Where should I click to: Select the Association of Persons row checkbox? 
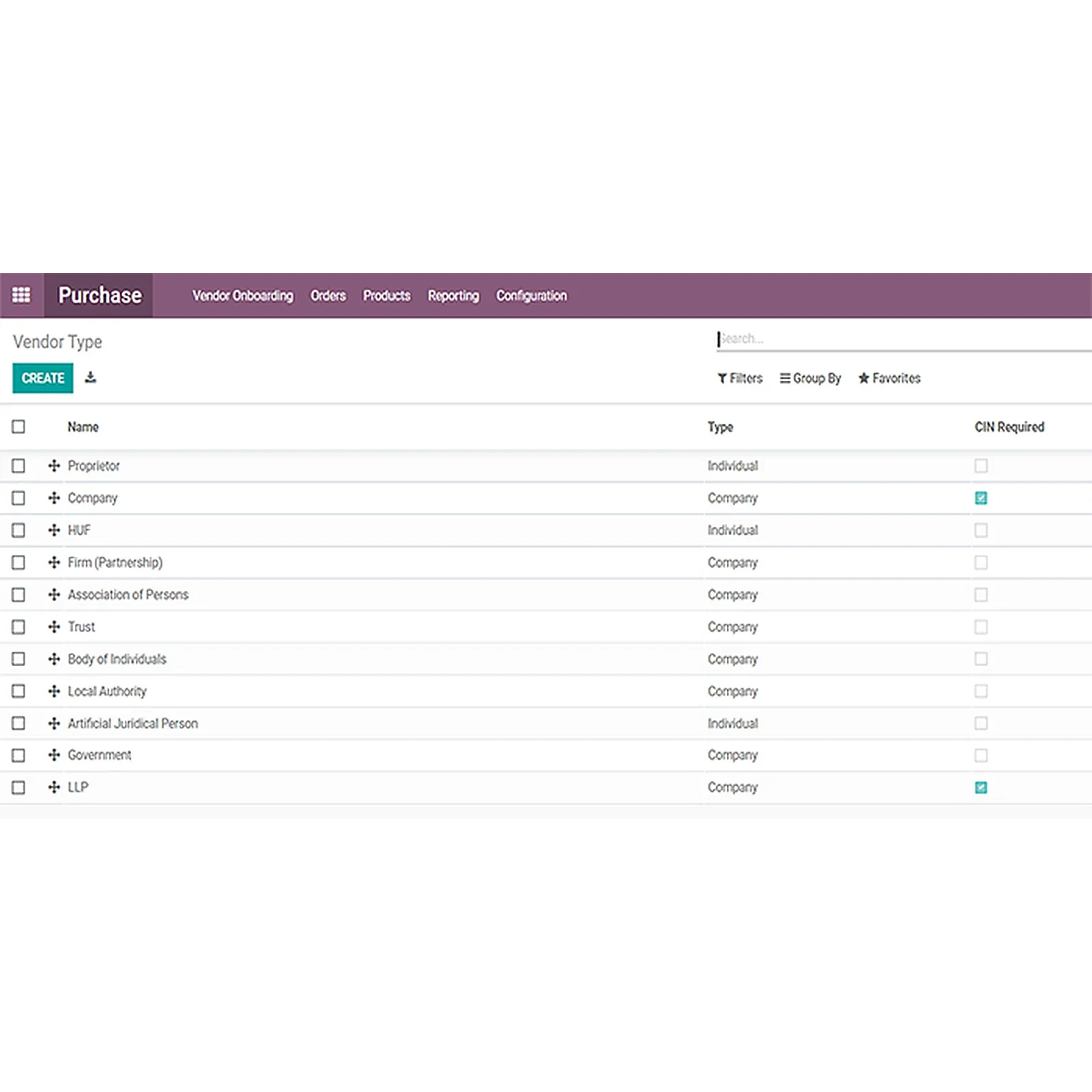18,594
